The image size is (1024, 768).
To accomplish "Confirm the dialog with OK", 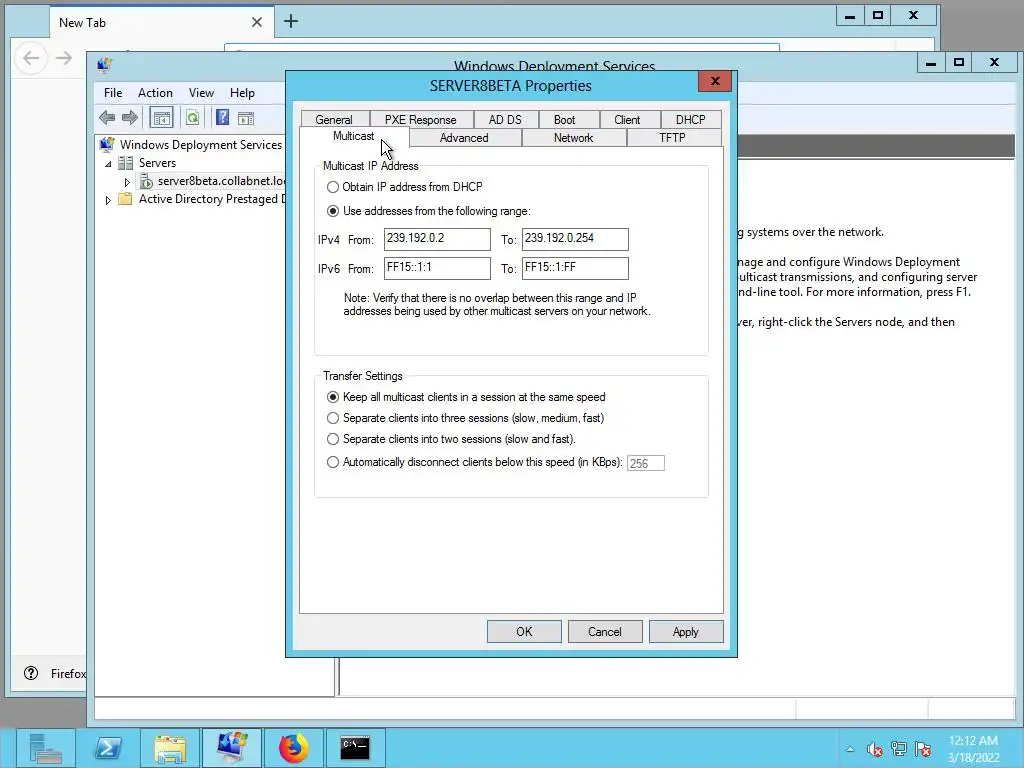I will click(x=524, y=632).
